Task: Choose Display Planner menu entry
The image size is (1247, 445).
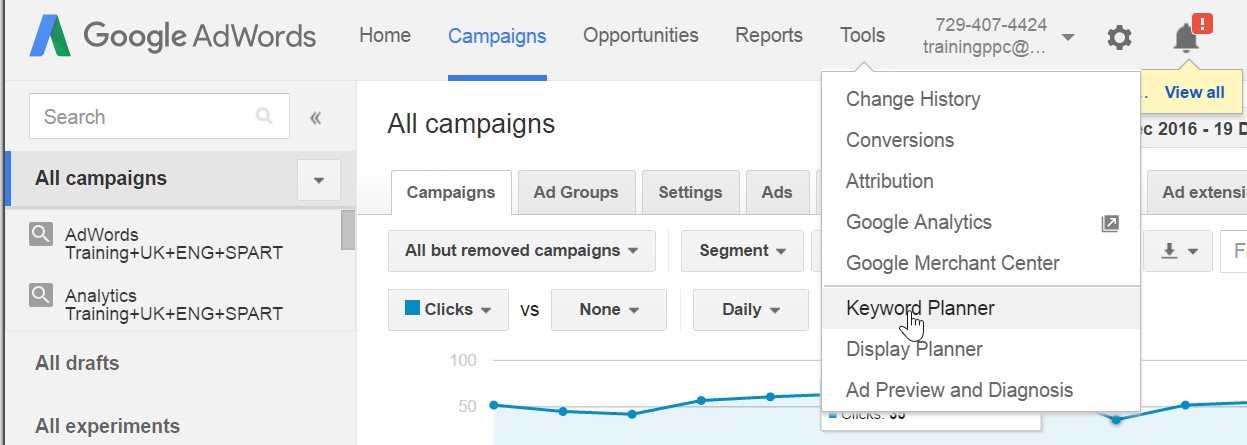Action: [x=914, y=349]
